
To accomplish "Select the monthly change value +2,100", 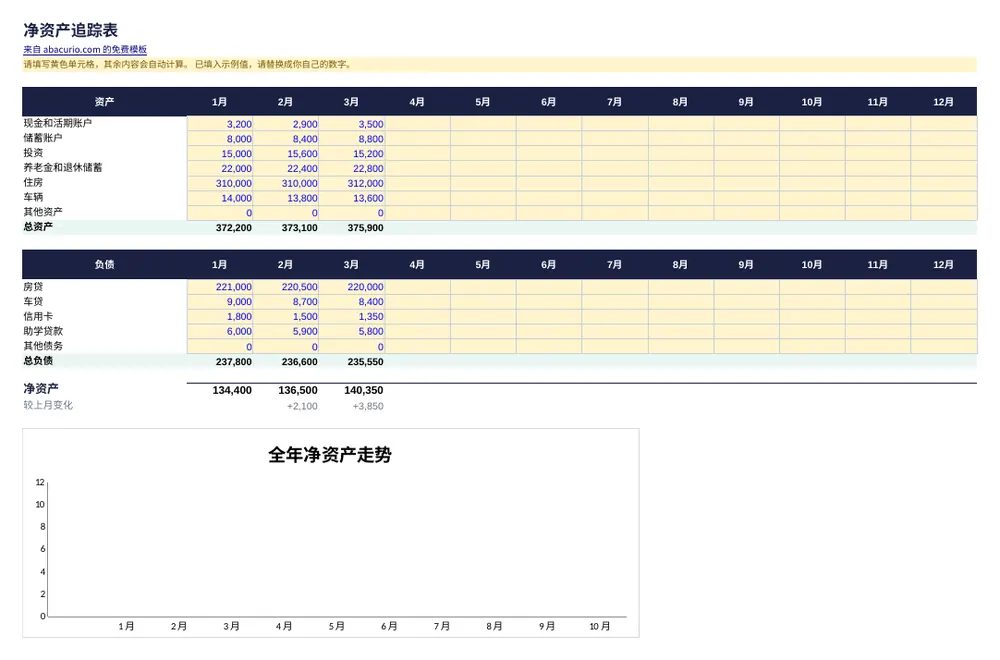I will pos(302,406).
